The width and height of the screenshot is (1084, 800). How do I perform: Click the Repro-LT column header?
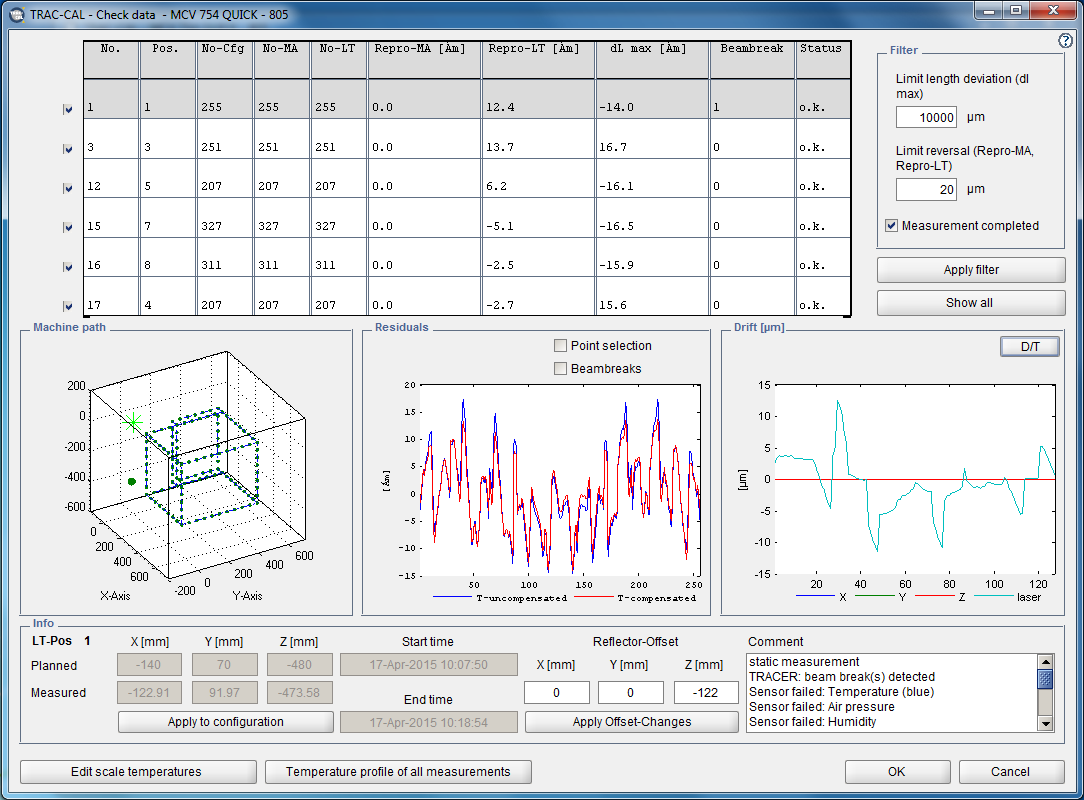[x=538, y=59]
